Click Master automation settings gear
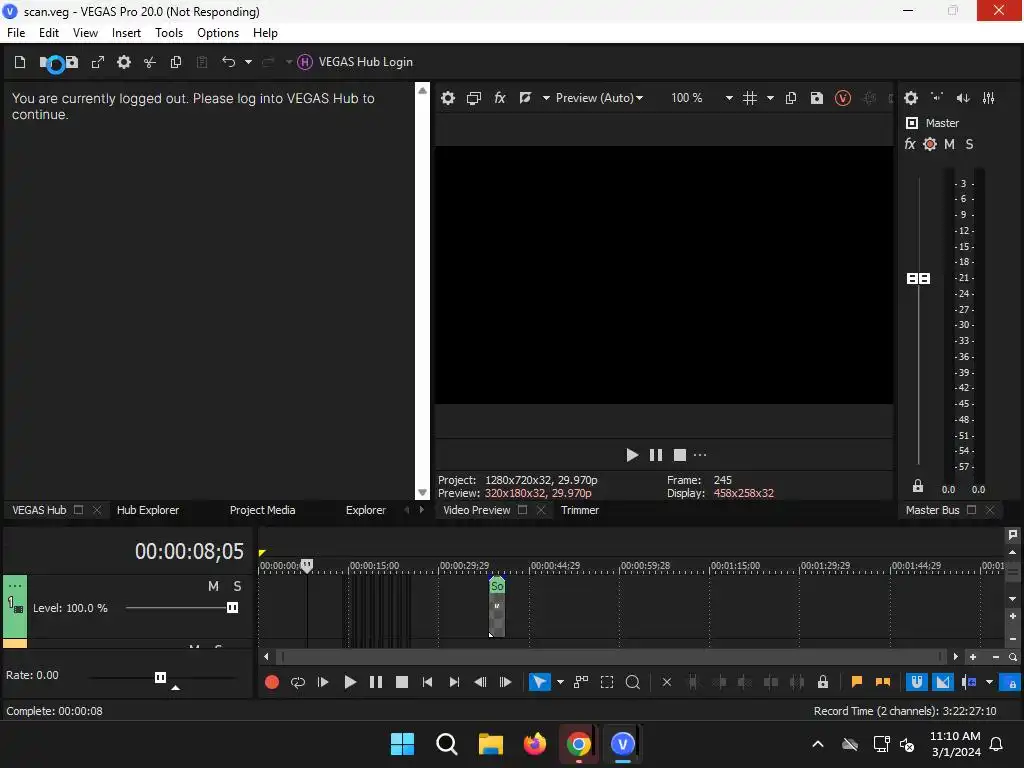Viewport: 1024px width, 768px height. (x=930, y=144)
